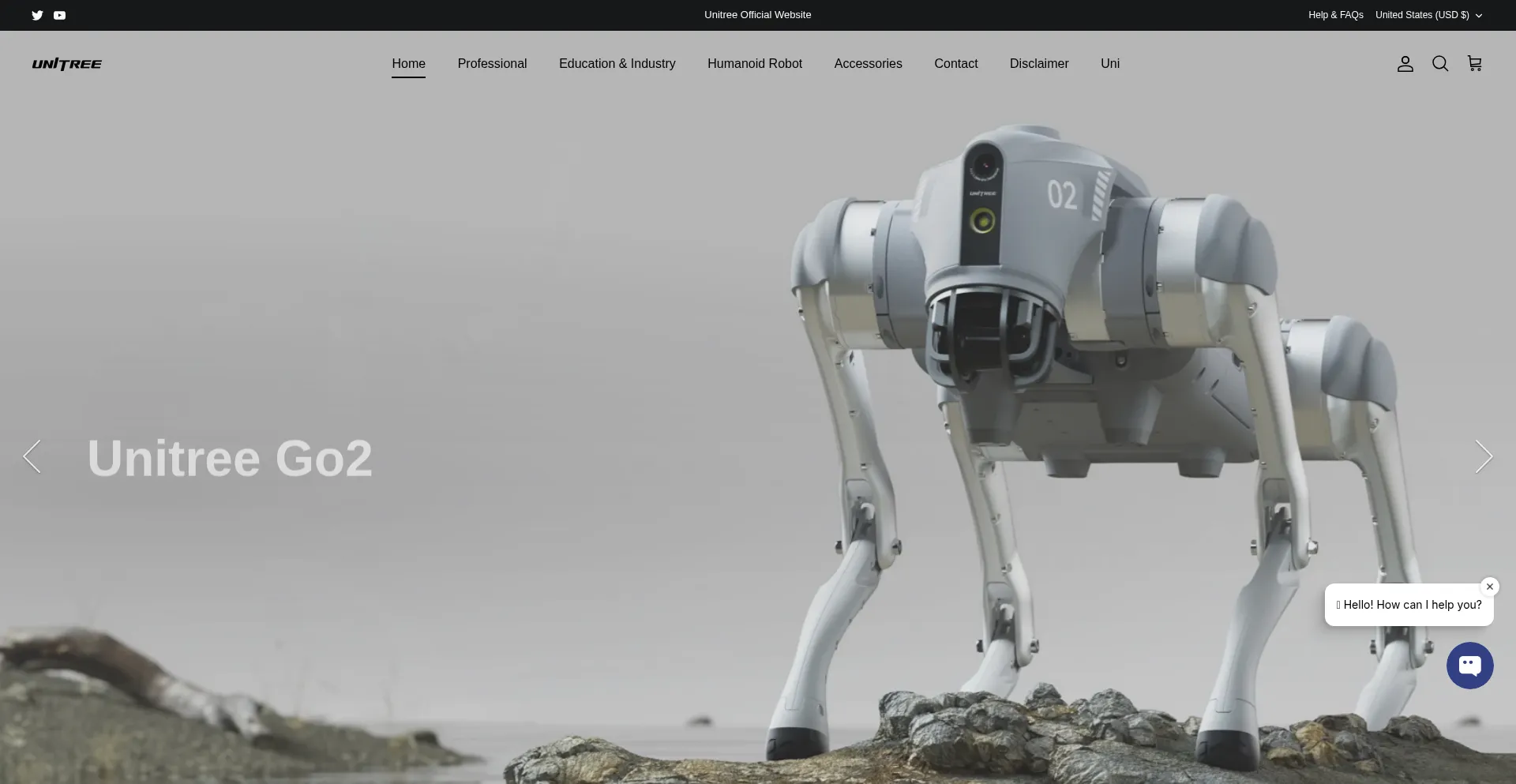Screen dimensions: 1516x784
Task: Expand United States (USD $) currency selector
Action: 1428,15
